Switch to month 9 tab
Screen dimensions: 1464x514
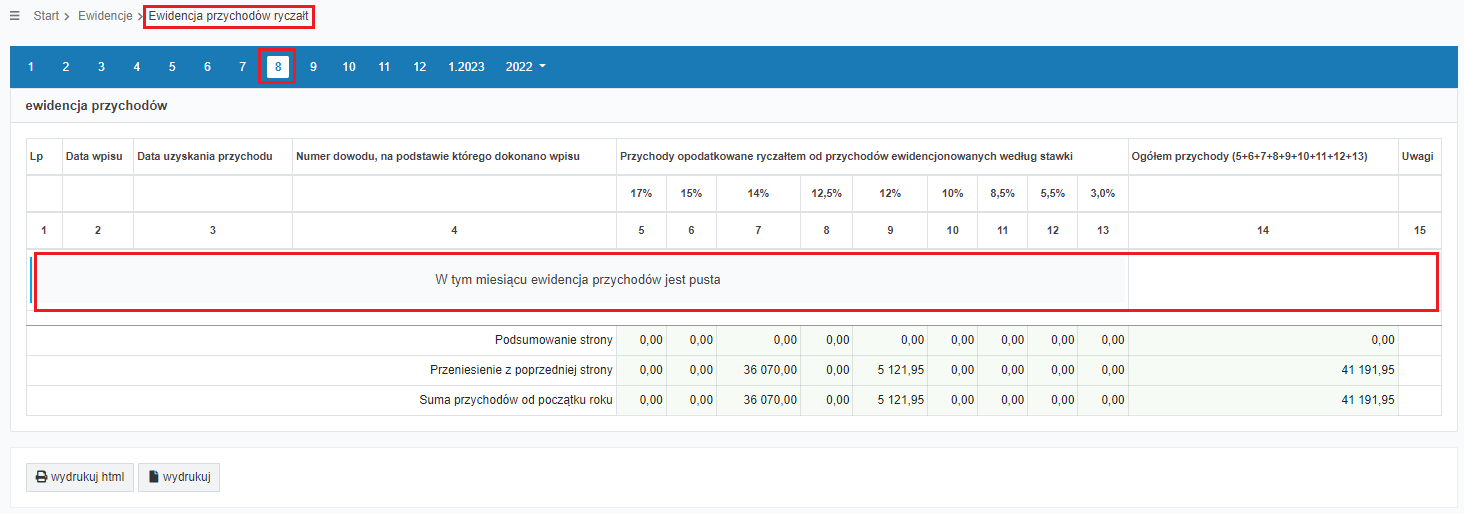click(313, 67)
